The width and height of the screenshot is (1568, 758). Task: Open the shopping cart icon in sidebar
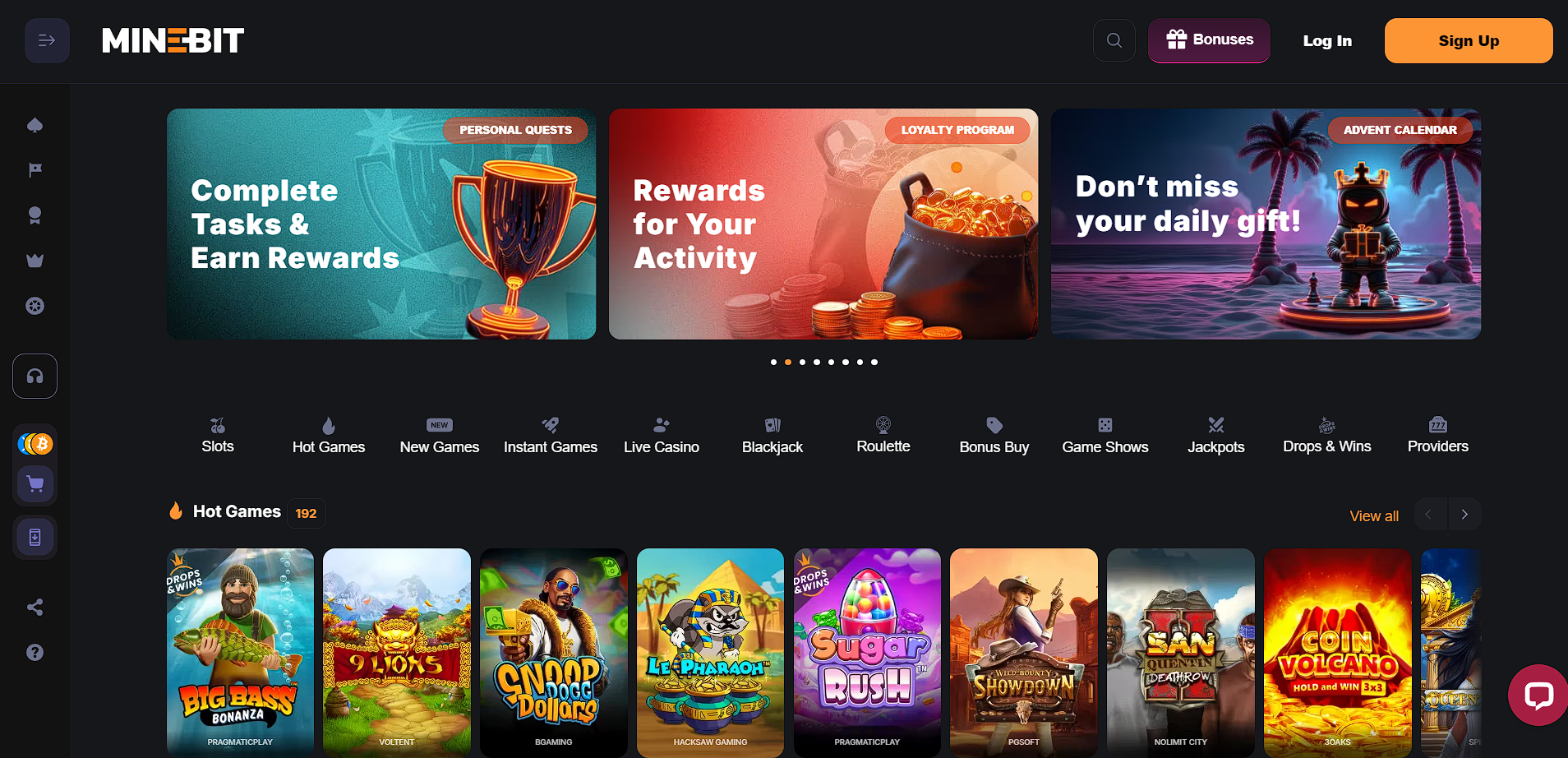[x=35, y=483]
